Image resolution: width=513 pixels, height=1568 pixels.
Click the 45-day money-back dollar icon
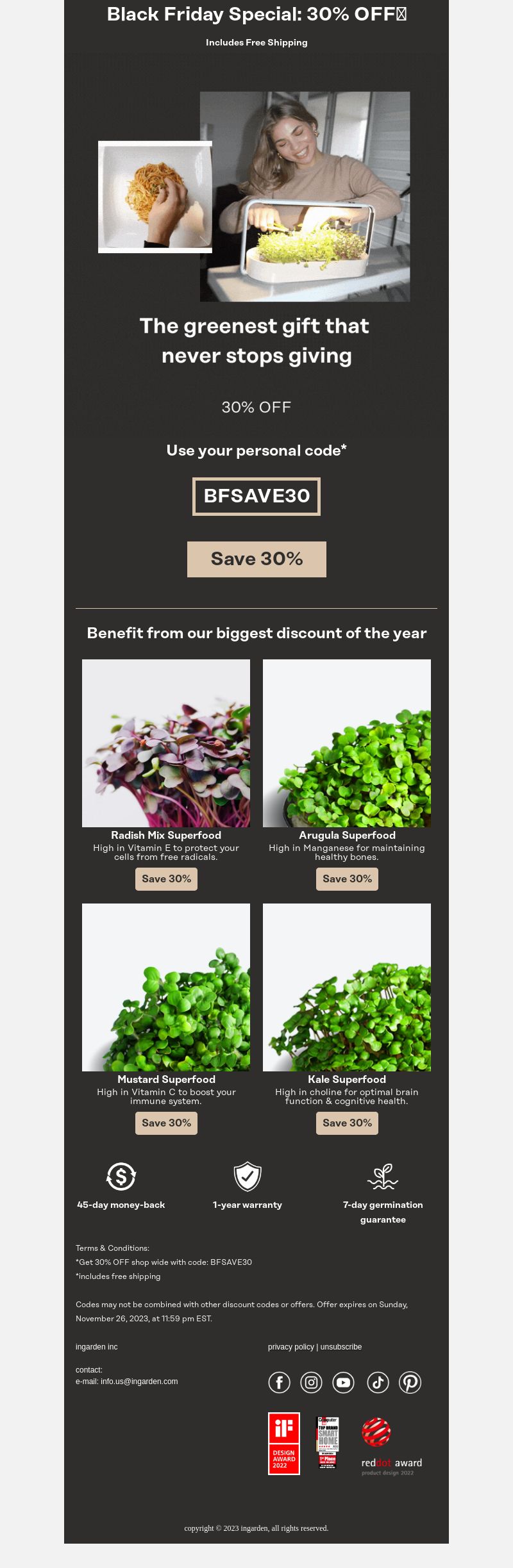[121, 1176]
